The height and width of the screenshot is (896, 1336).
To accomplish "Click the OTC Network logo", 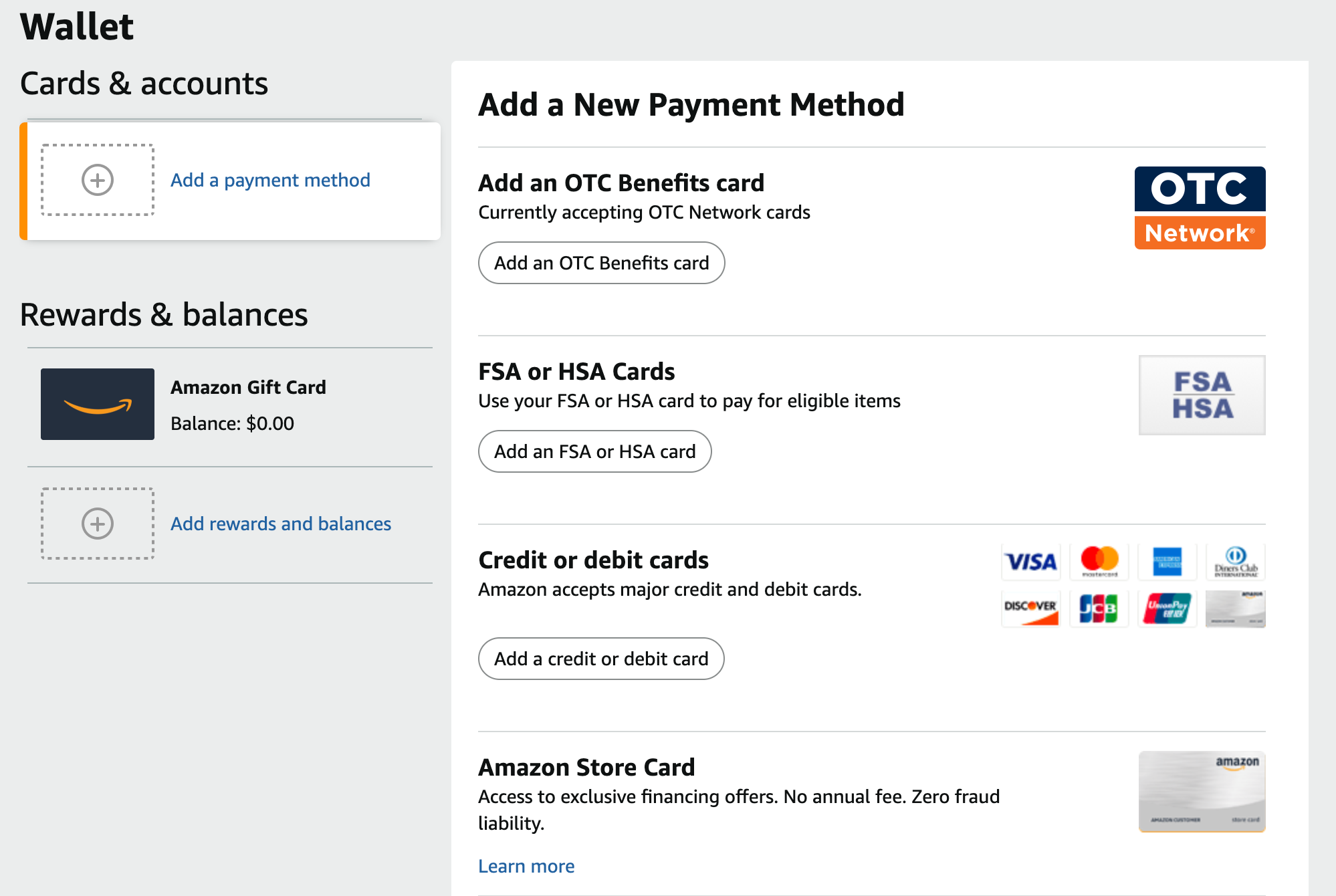I will tap(1200, 208).
